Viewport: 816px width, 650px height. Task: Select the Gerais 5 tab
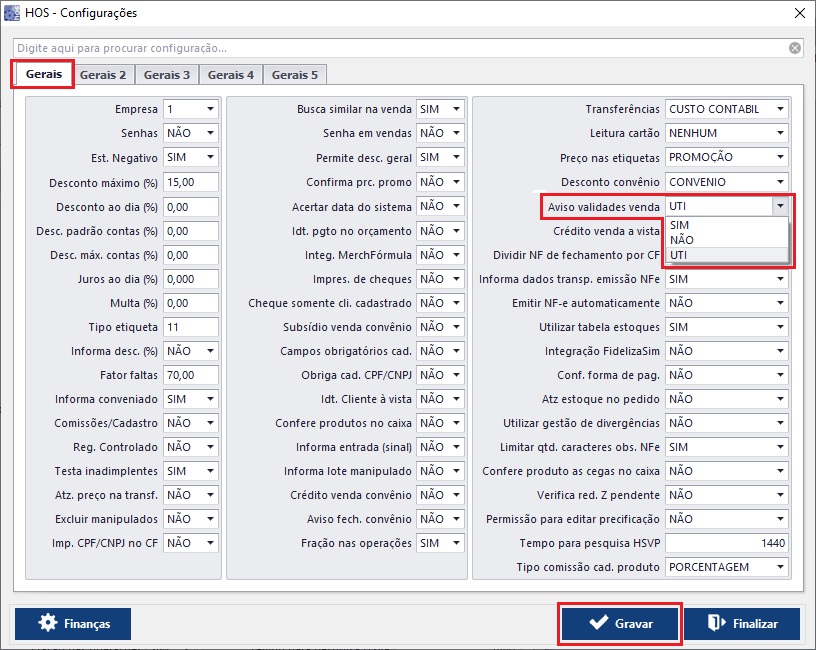click(294, 75)
